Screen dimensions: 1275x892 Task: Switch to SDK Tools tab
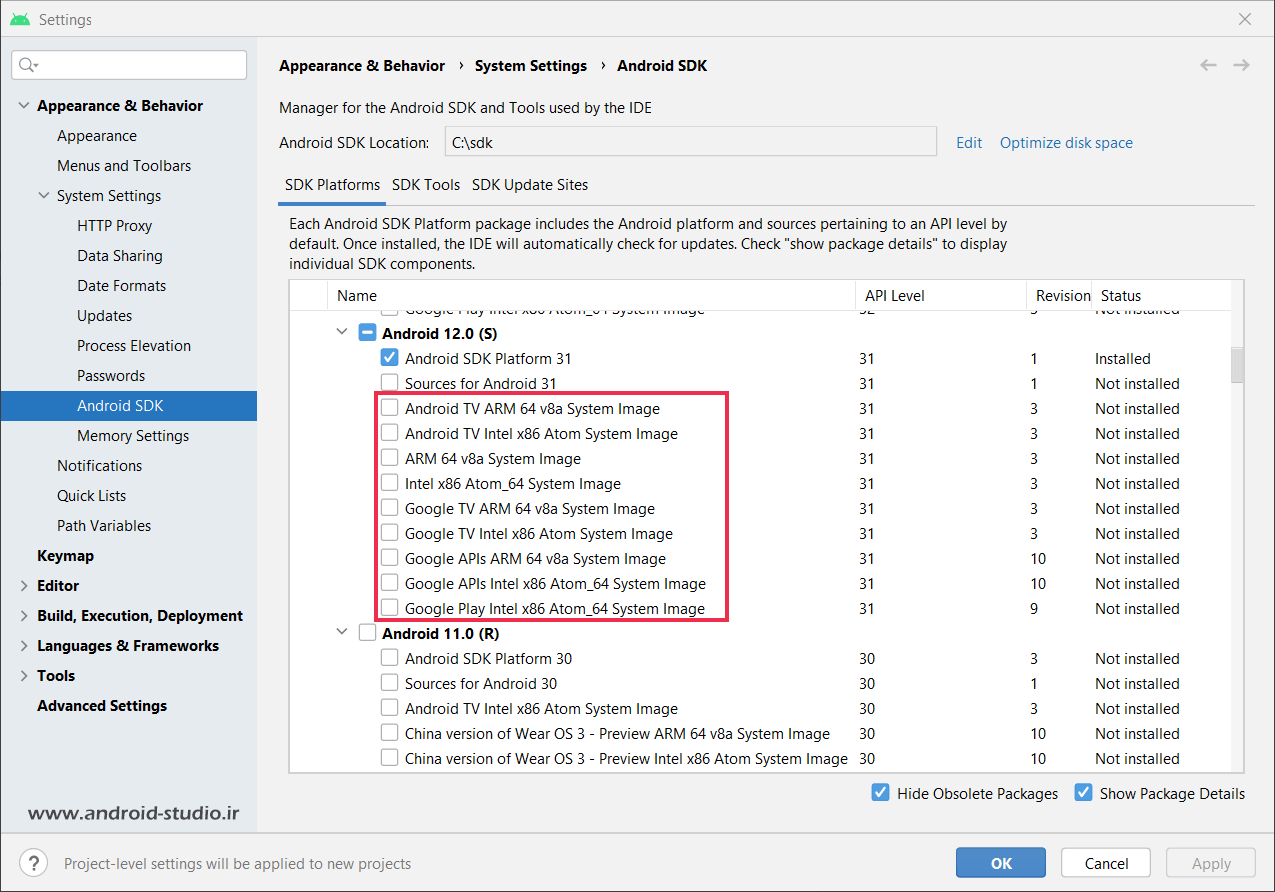tap(426, 185)
